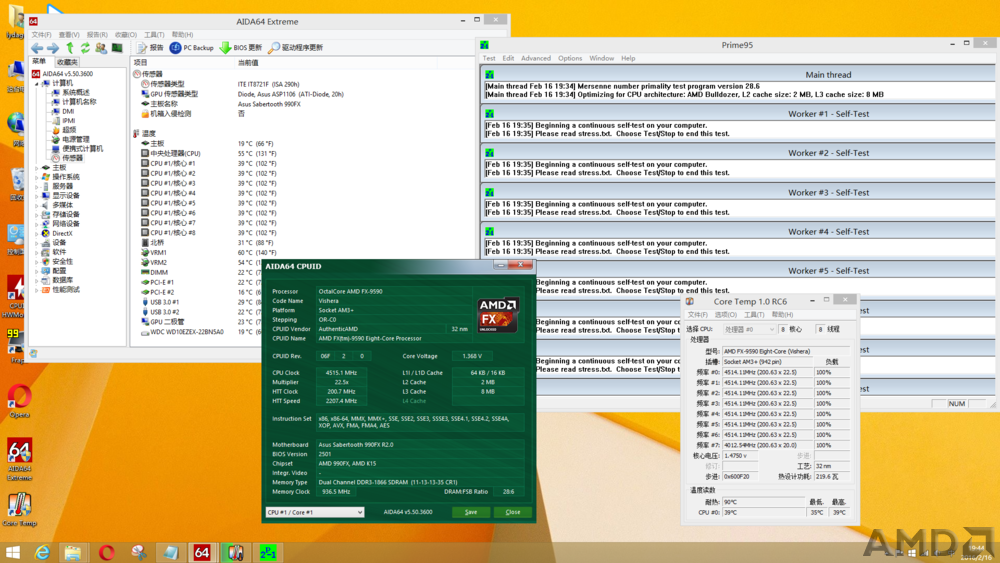Screen dimensions: 1000x563
Task: Open the Windows Start button
Action: coord(13,552)
